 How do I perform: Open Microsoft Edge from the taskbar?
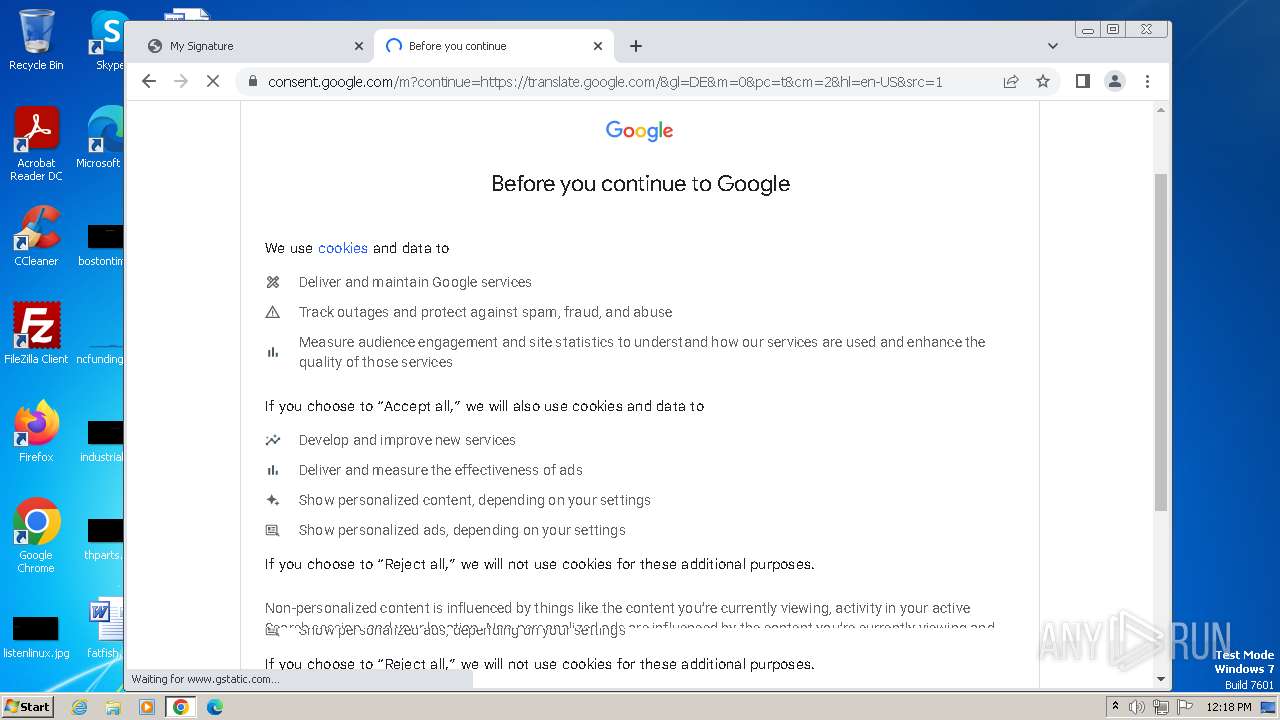point(215,707)
